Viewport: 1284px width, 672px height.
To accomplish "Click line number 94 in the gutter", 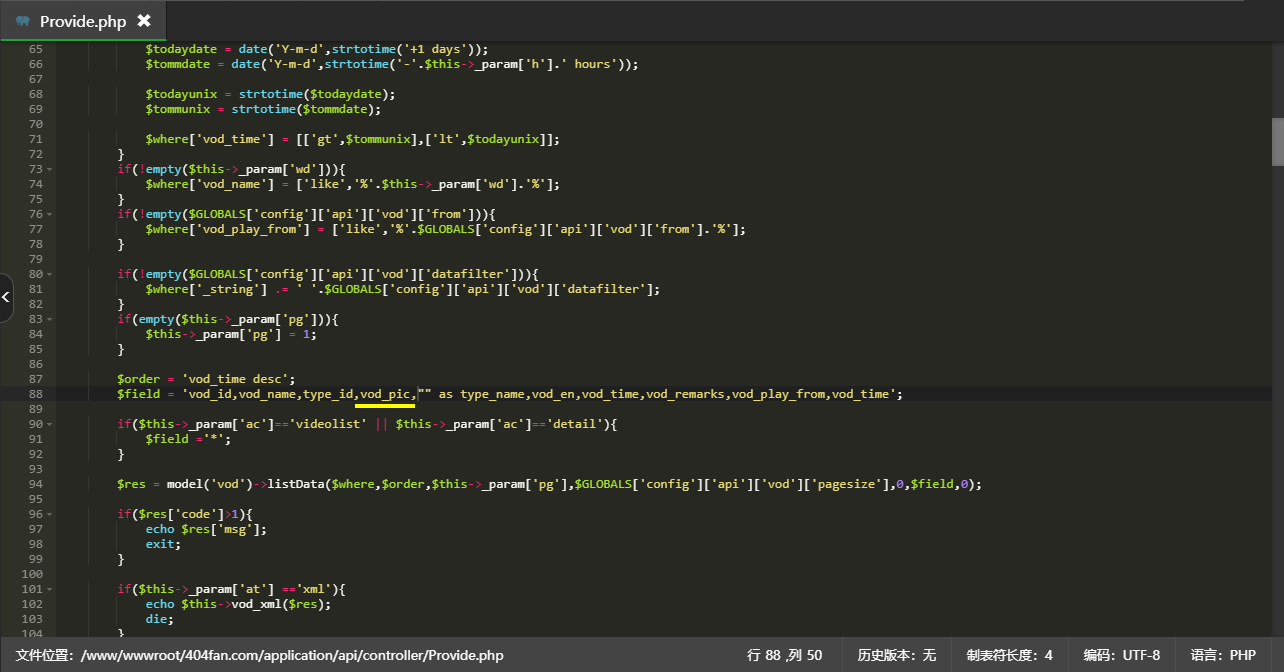I will coord(36,484).
